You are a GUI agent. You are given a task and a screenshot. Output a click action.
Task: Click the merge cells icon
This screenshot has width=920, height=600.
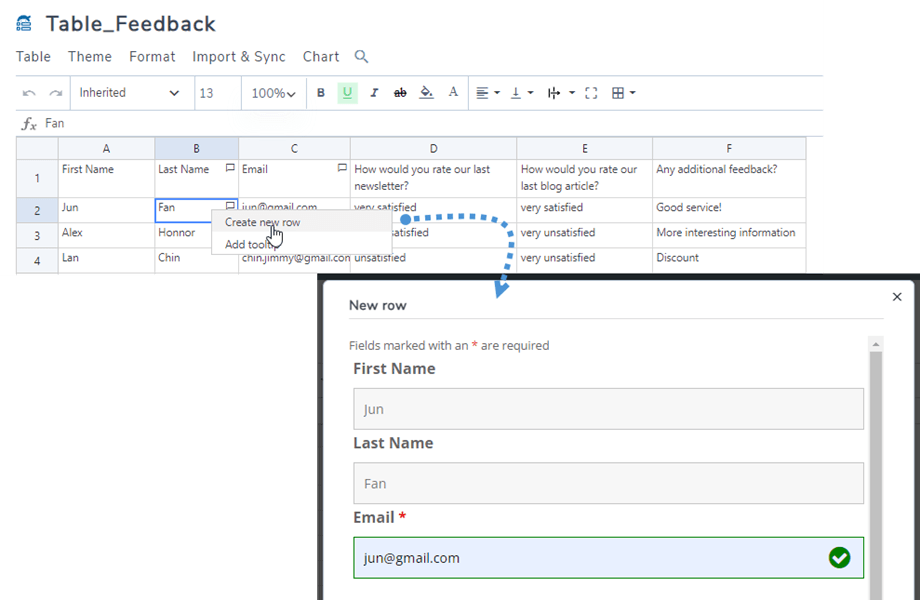591,93
